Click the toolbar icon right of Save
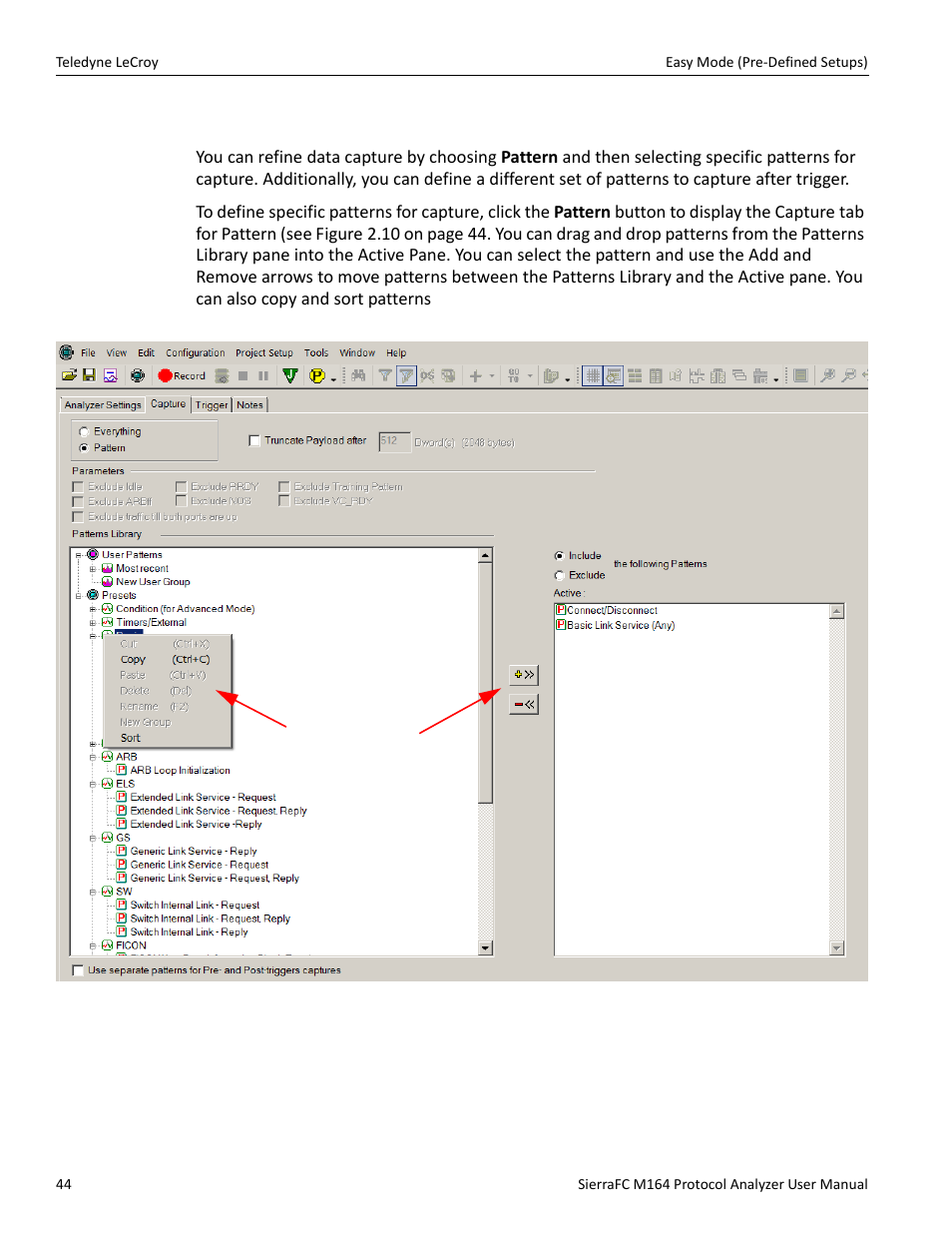 [x=110, y=375]
